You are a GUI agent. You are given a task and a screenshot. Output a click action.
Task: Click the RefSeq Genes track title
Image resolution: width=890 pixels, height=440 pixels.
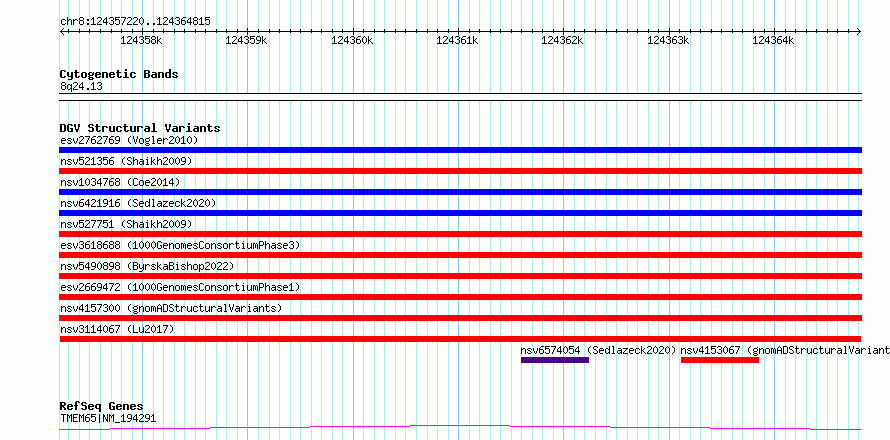click(101, 407)
